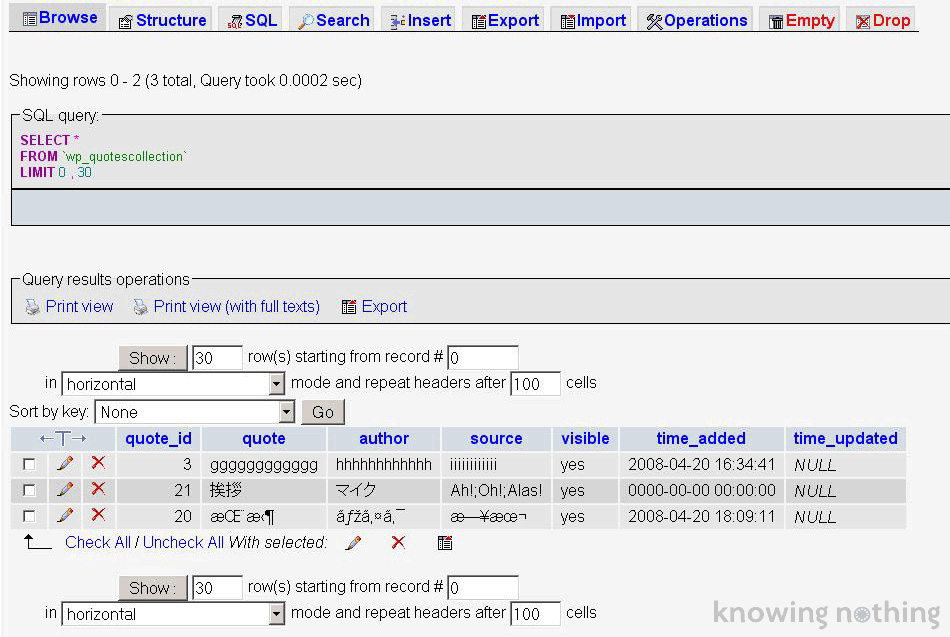Click the printer icon beside Print view
This screenshot has width=950, height=637.
(x=32, y=307)
